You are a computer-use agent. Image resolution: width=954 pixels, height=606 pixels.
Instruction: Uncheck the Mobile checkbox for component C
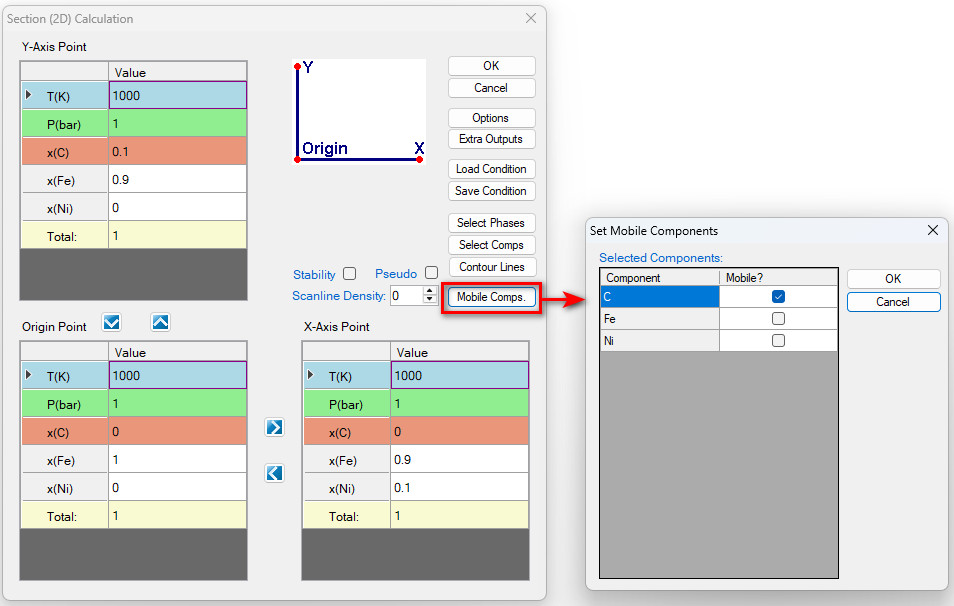pos(778,297)
